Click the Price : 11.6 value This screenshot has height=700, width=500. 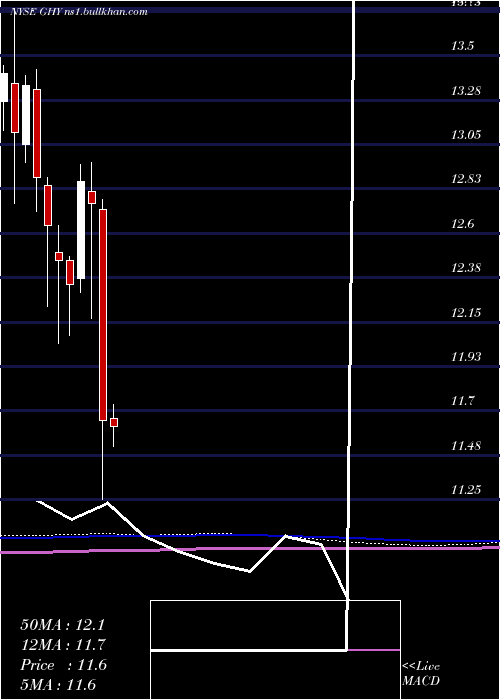(x=63, y=665)
